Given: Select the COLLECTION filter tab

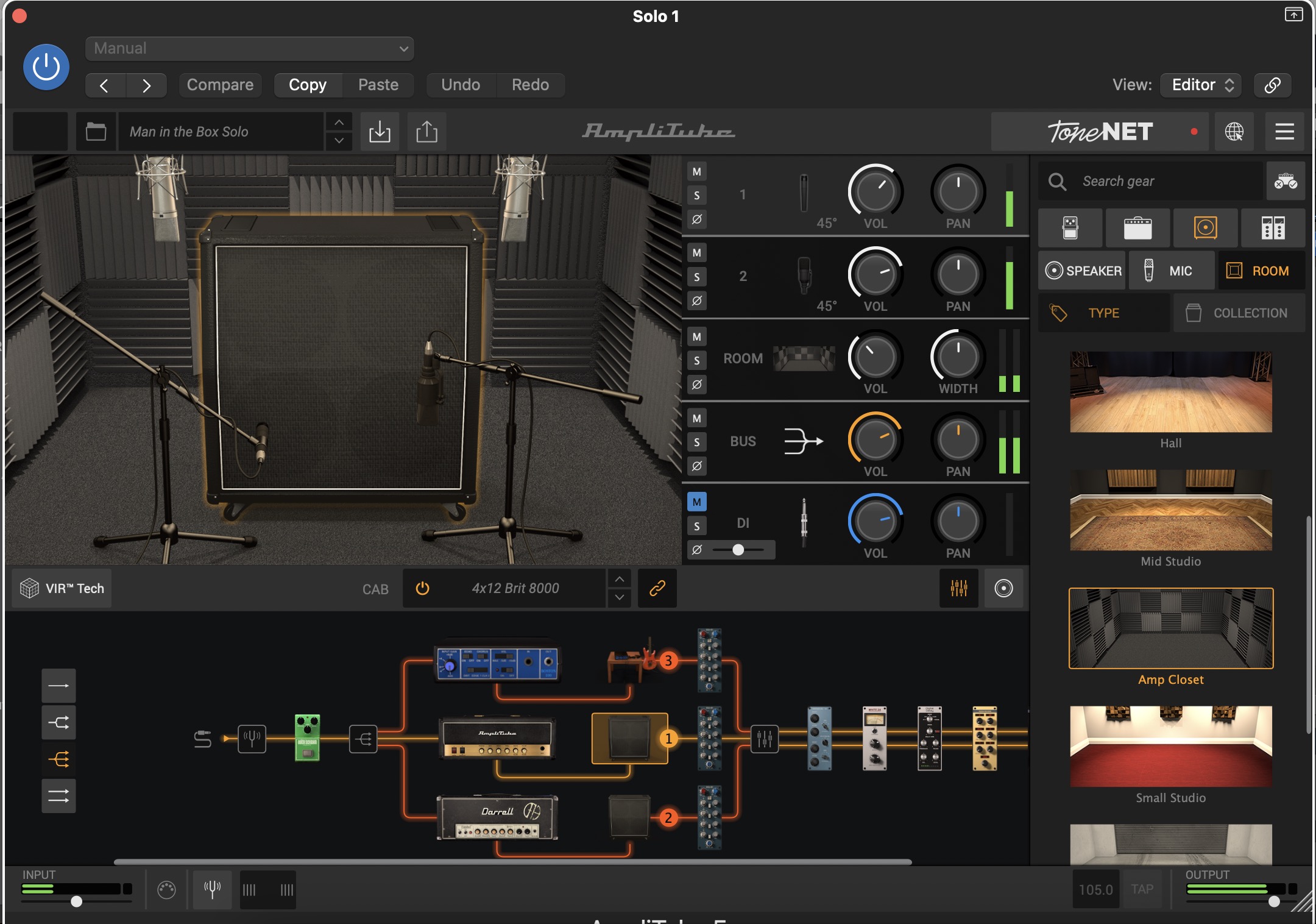Looking at the screenshot, I should [x=1239, y=313].
